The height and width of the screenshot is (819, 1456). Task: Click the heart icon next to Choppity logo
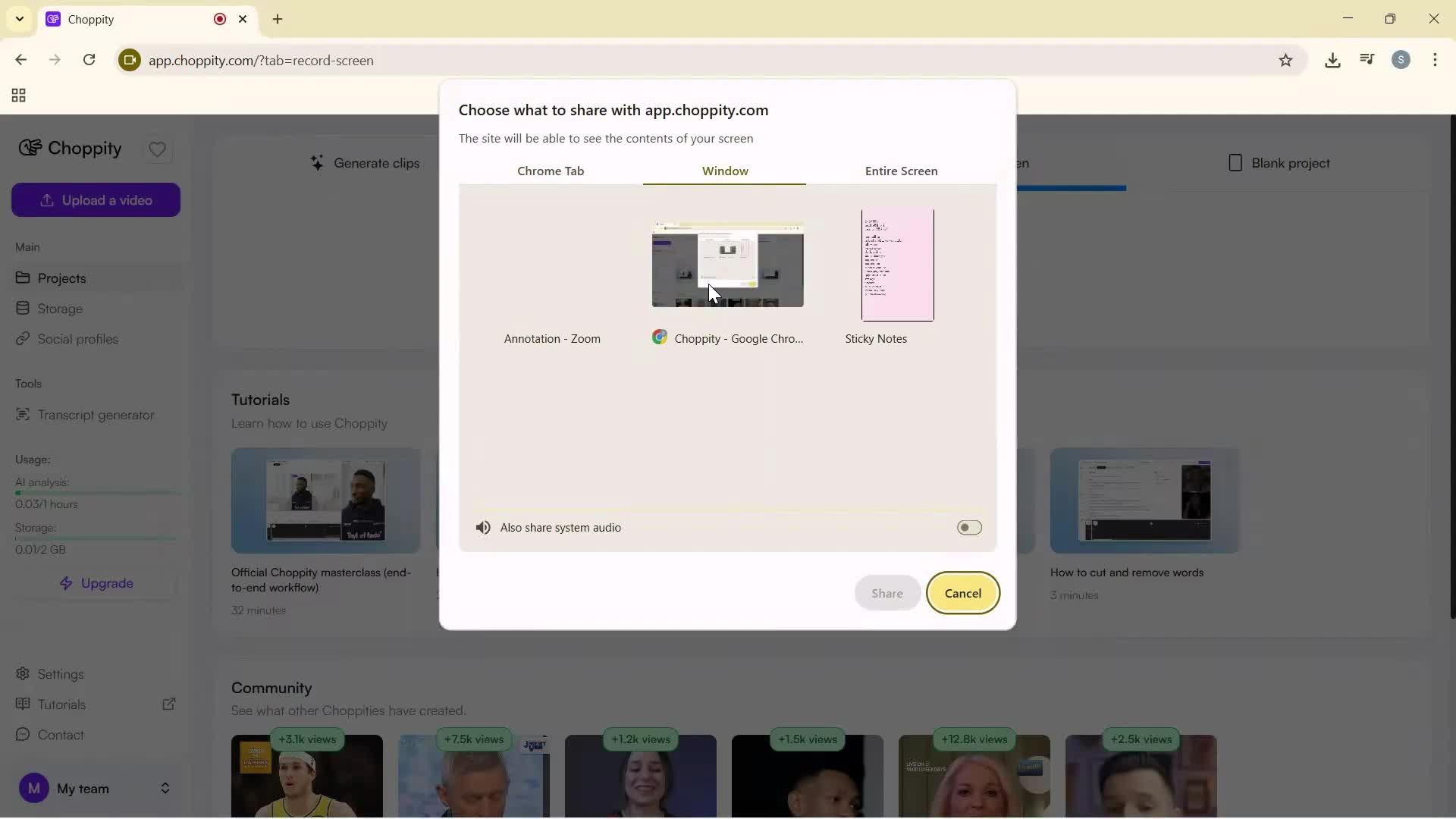coord(158,149)
